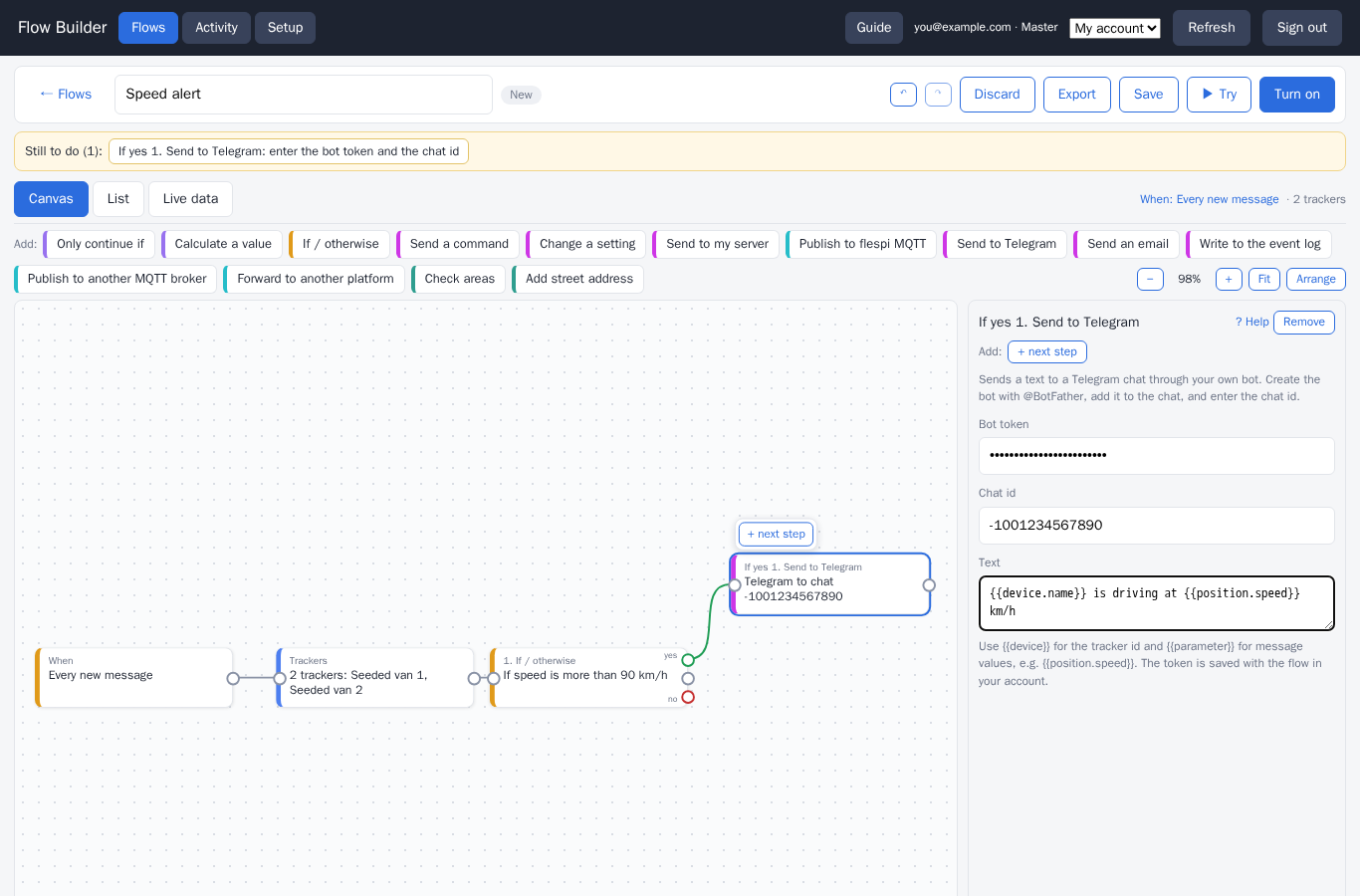Switch to the Canvas tab
The height and width of the screenshot is (896, 1360).
click(x=51, y=199)
